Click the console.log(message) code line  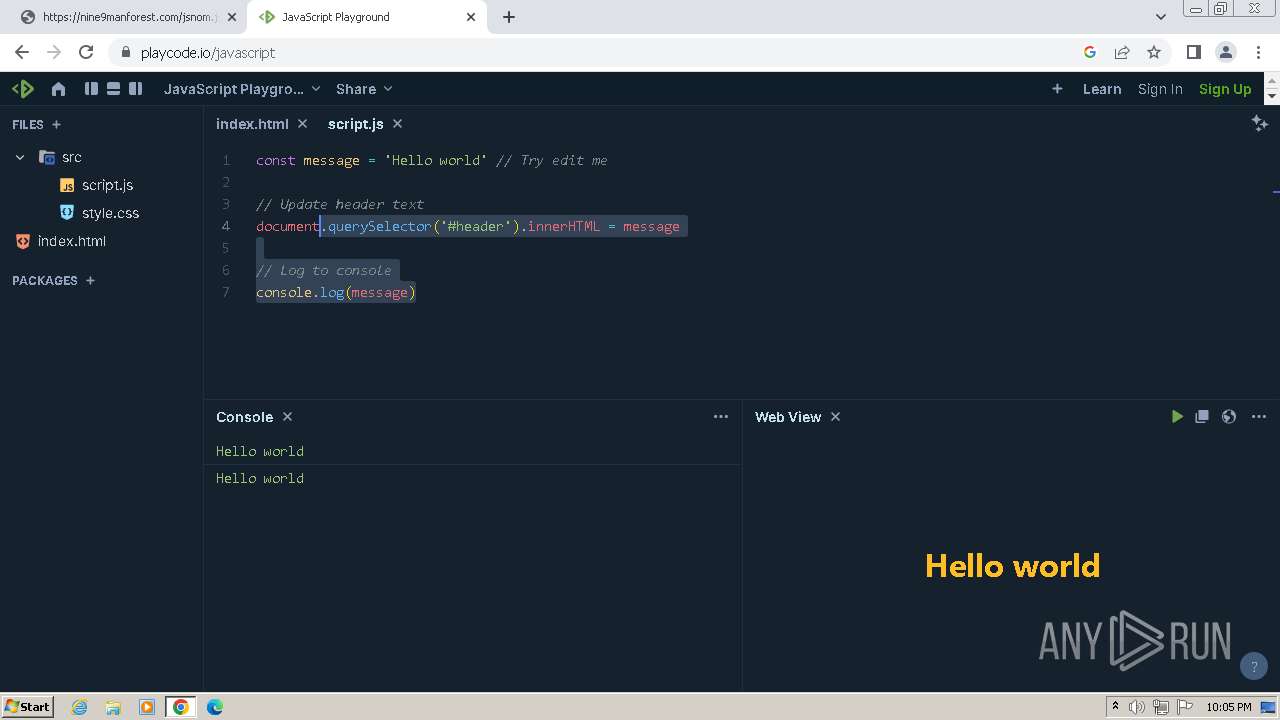(x=335, y=292)
